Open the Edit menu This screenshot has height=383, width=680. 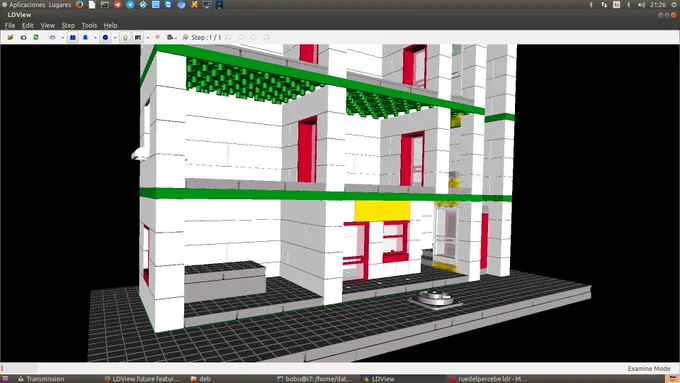pyautogui.click(x=28, y=25)
